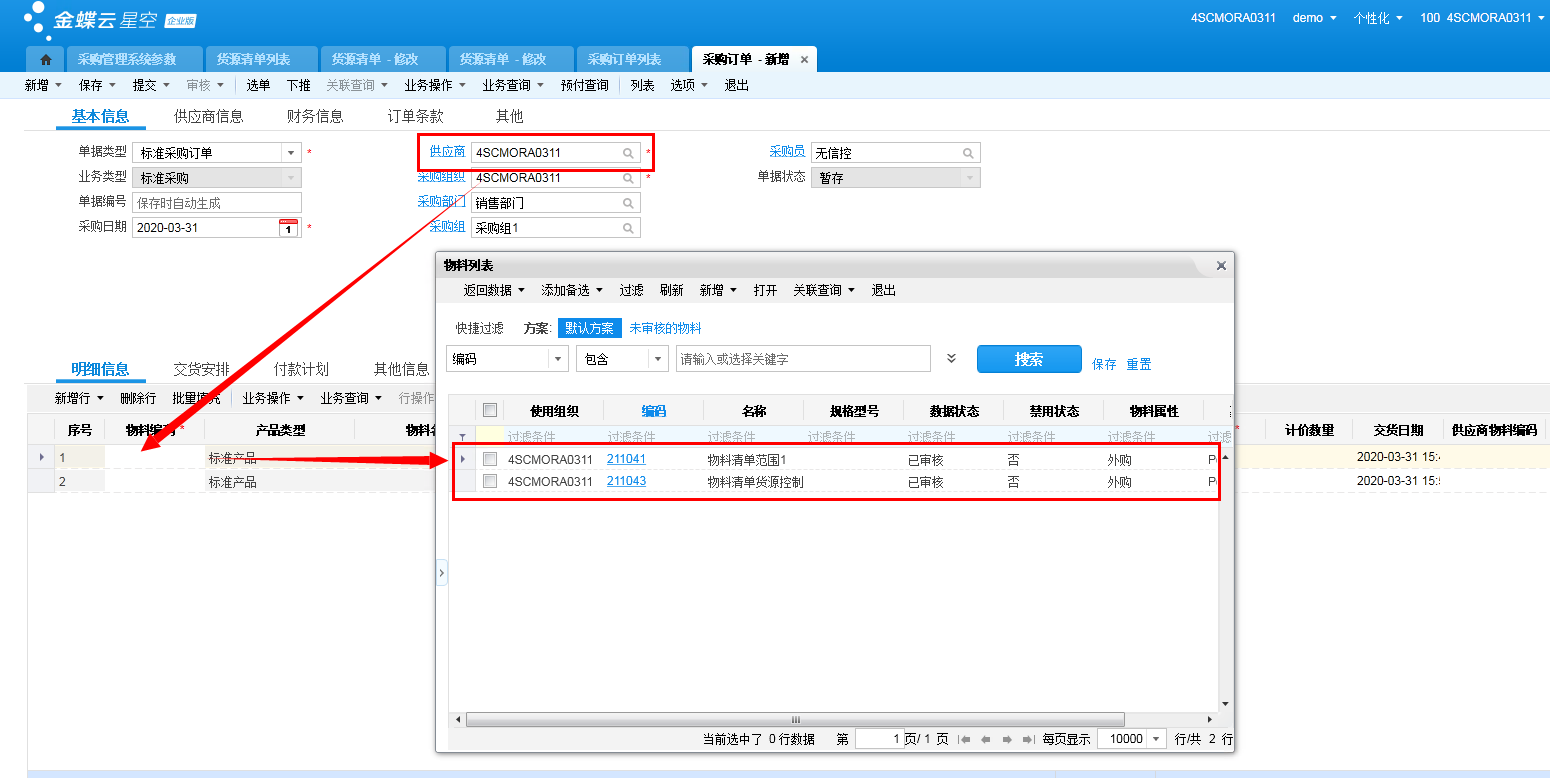Switch to 采购订单列表 tab
This screenshot has height=778, width=1550.
pos(631,59)
